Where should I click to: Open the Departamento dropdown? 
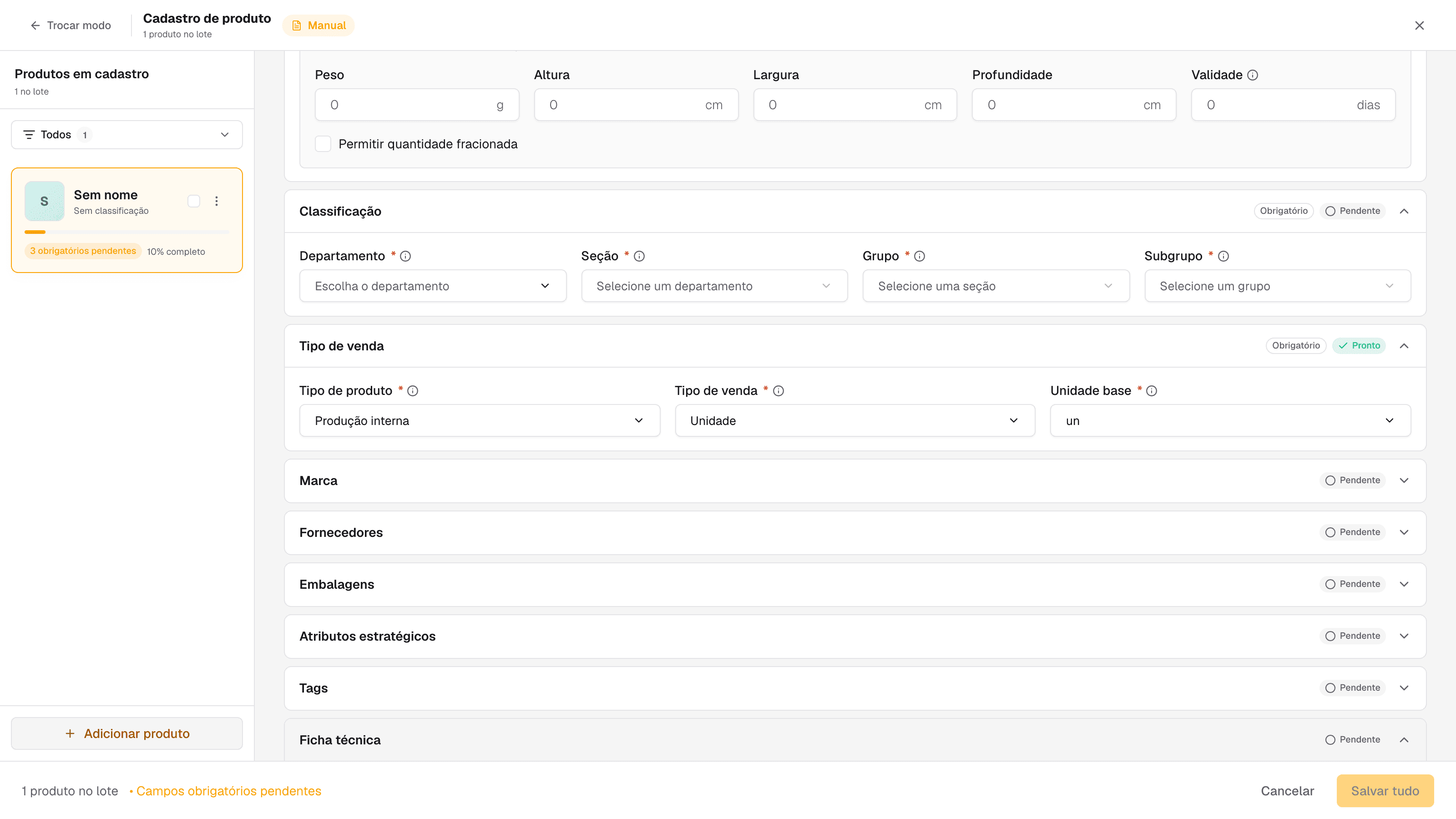(432, 286)
